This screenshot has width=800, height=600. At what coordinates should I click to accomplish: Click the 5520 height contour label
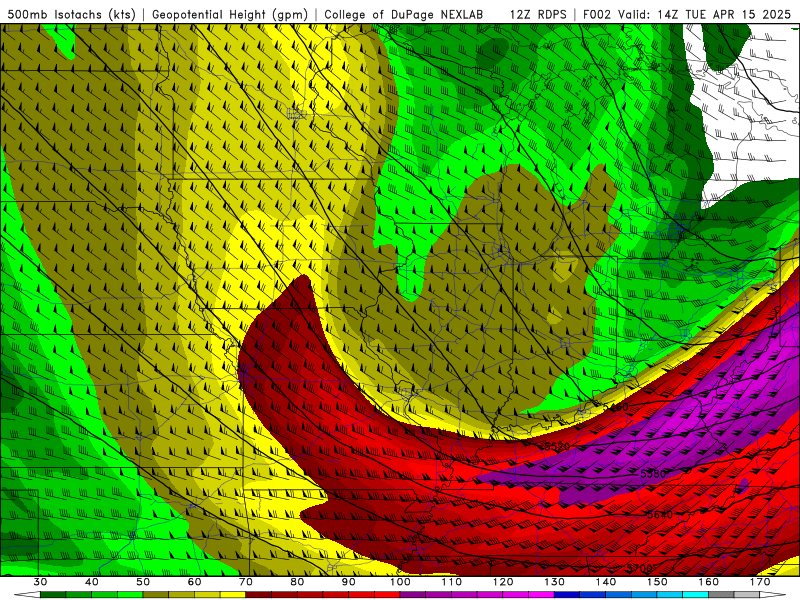pos(557,447)
